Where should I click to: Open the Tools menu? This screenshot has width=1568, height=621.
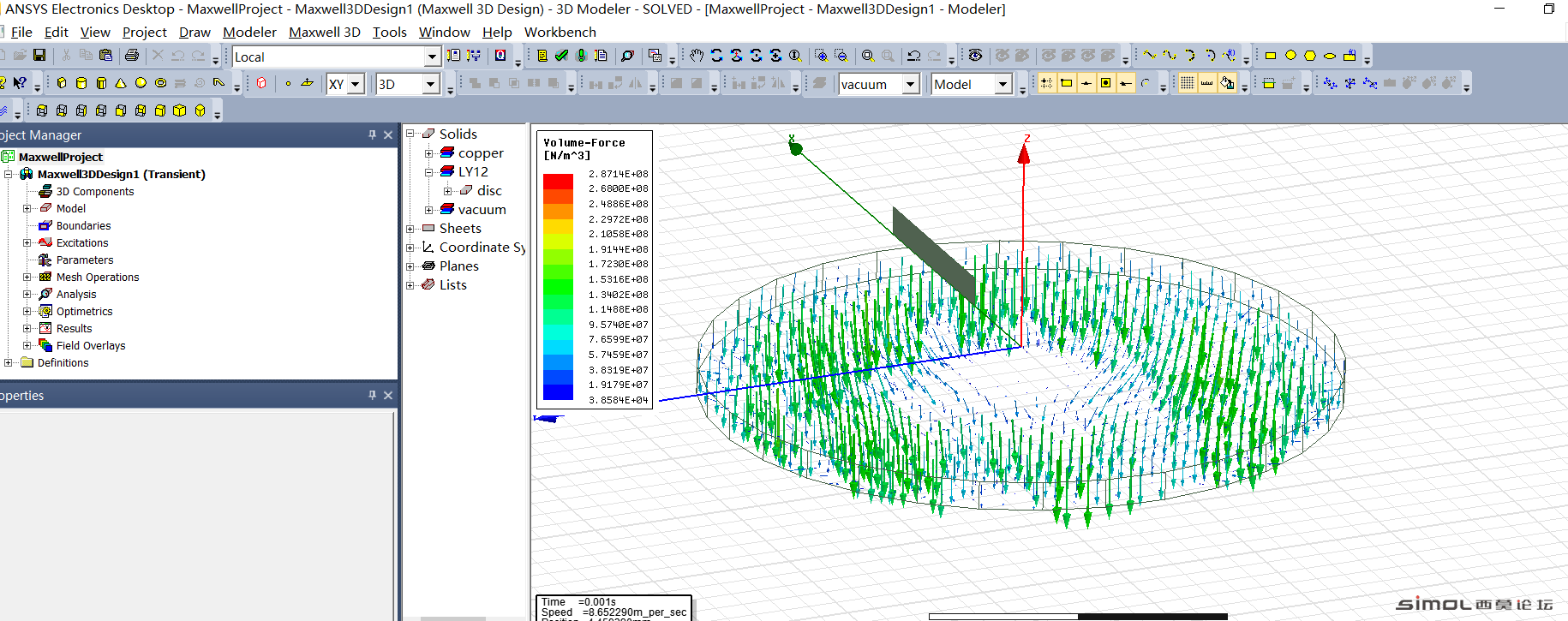coord(389,32)
